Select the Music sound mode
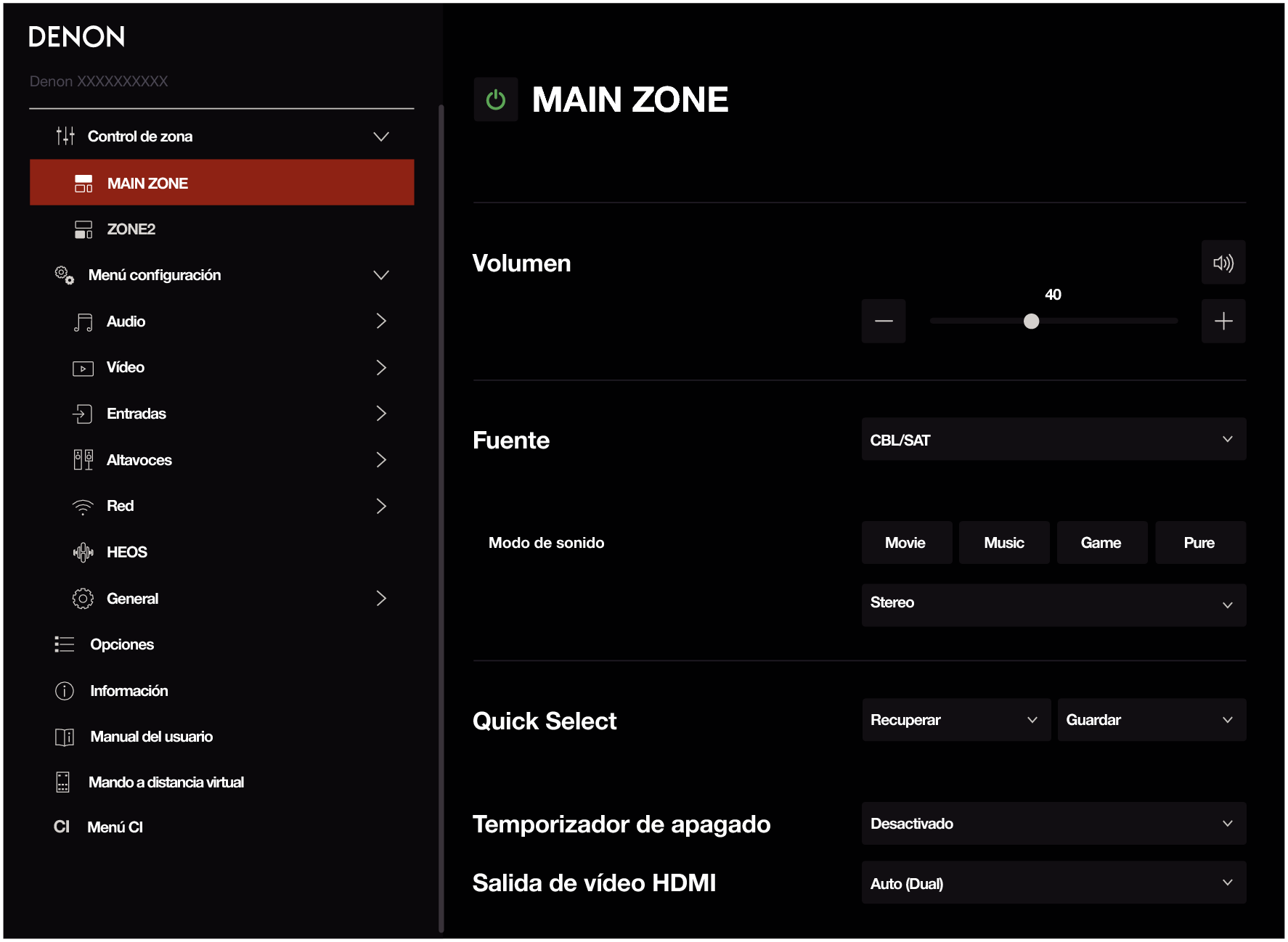 click(x=1004, y=543)
